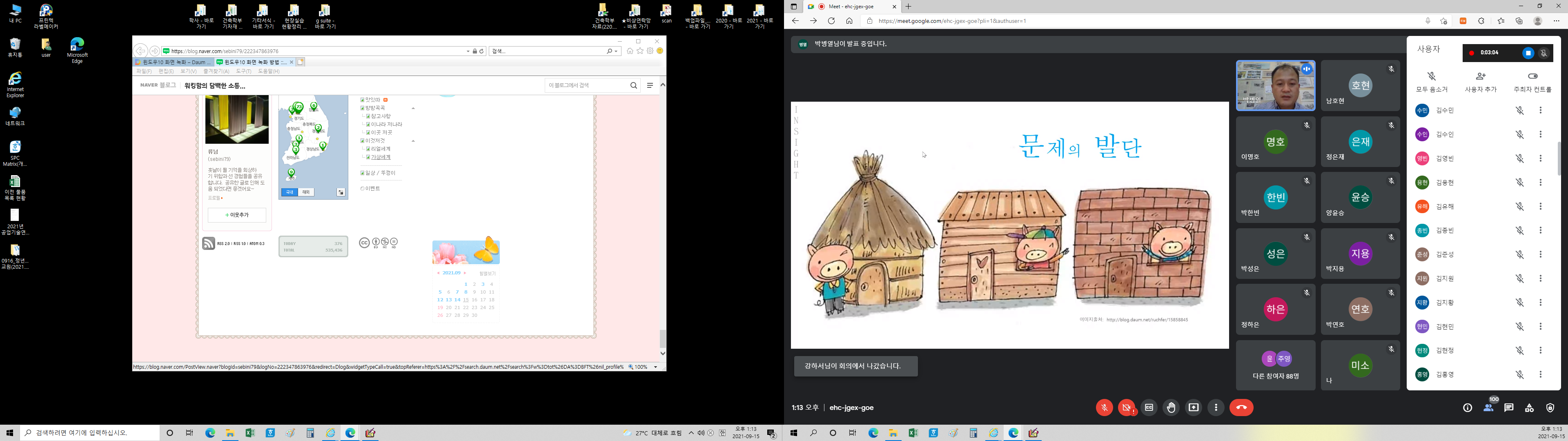Open more options for 김수민
The width and height of the screenshot is (1568, 441).
click(x=1541, y=110)
